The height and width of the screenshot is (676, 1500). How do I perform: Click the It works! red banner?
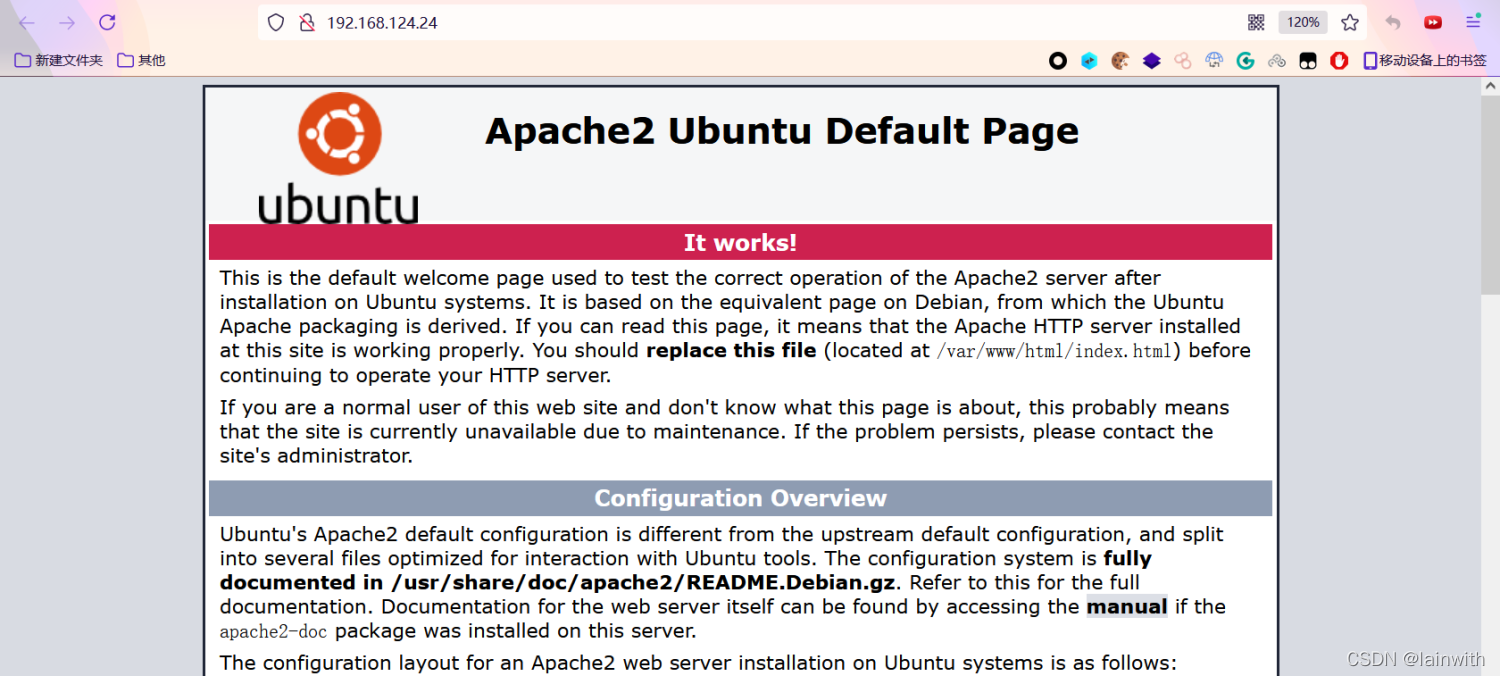point(740,242)
